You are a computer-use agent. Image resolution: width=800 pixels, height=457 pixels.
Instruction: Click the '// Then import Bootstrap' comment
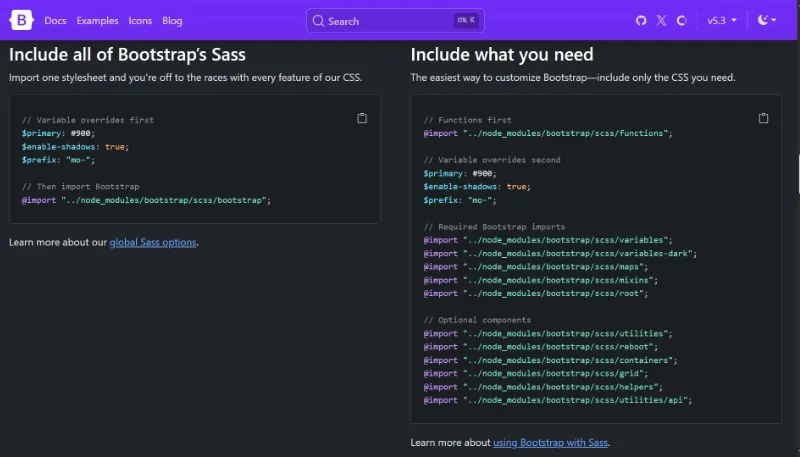point(81,187)
